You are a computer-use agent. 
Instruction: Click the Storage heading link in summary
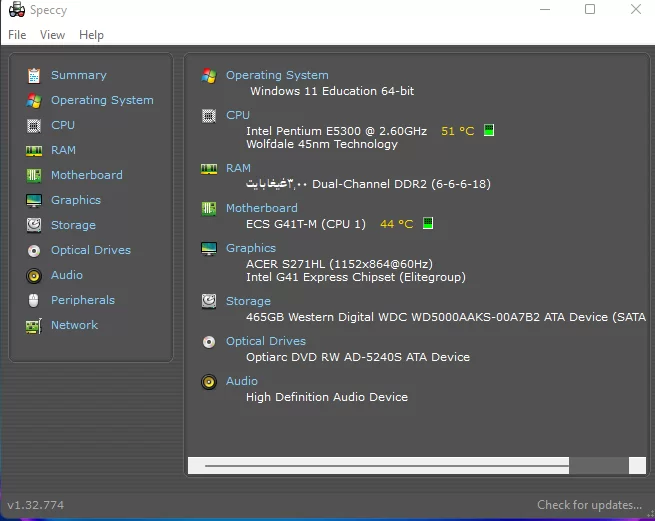249,301
